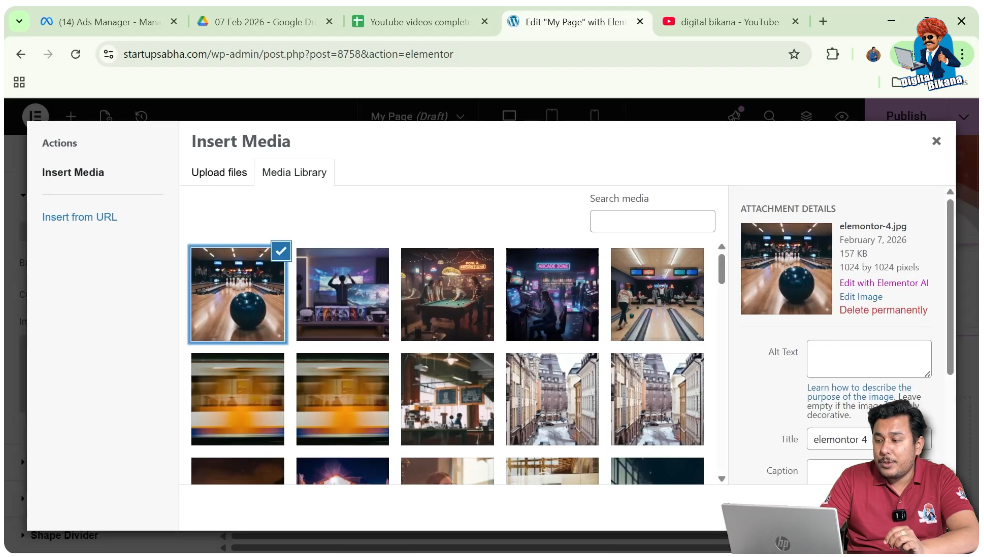The image size is (984, 557).
Task: Open a new browser tab
Action: pyautogui.click(x=823, y=21)
